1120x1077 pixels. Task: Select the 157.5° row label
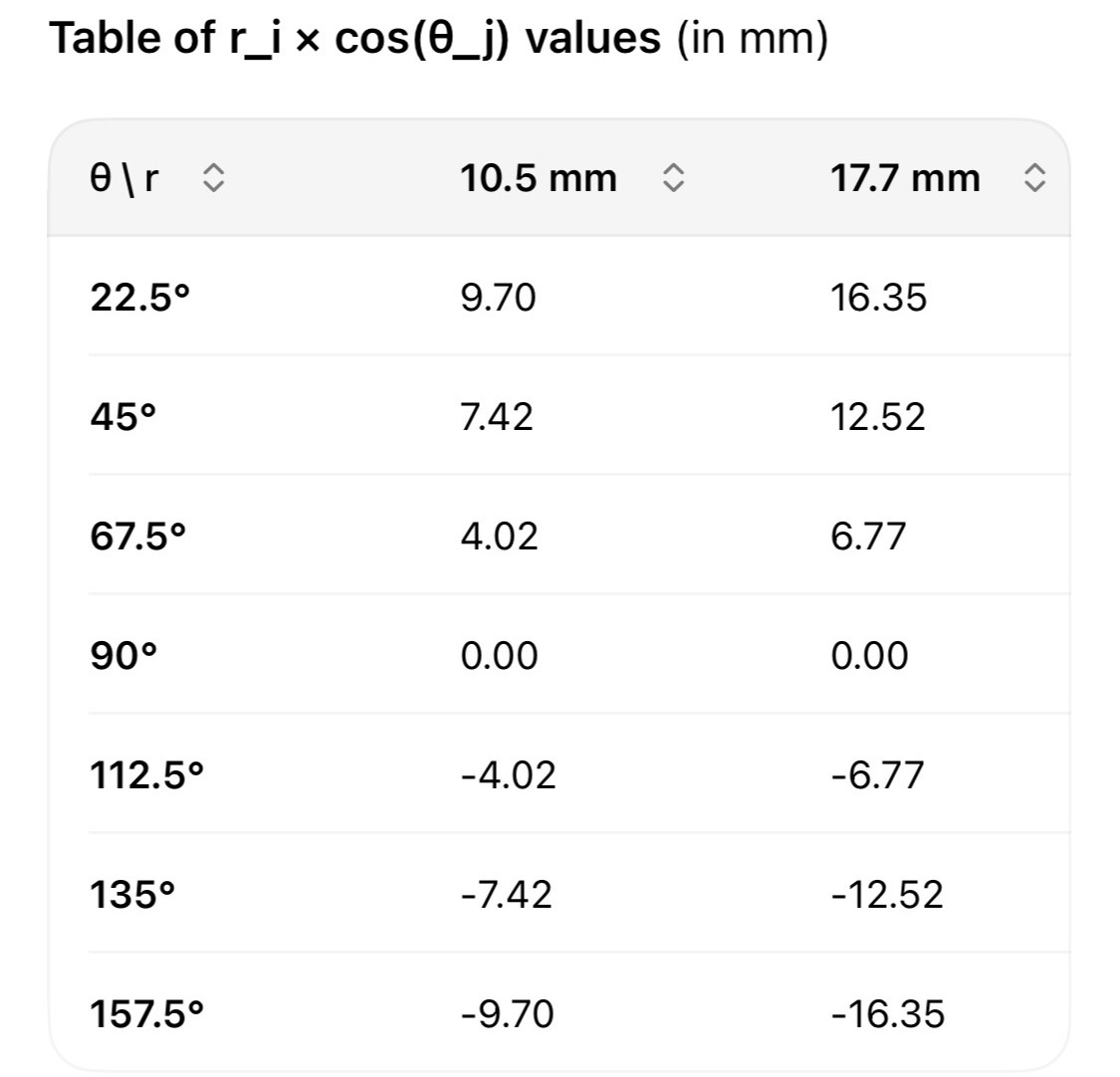146,1013
